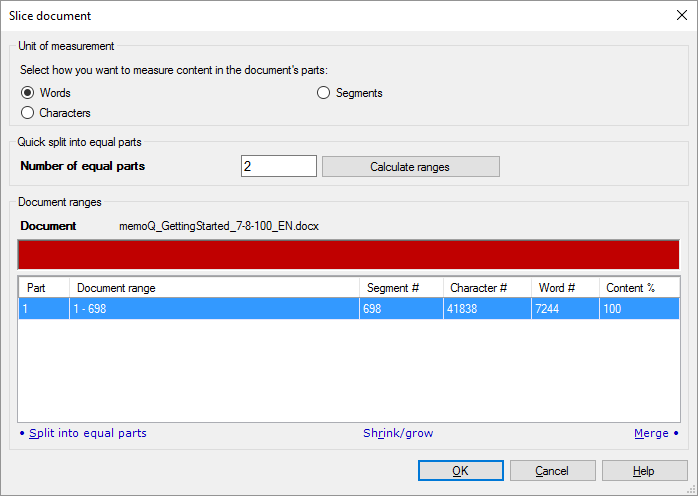Viewport: 698px width, 496px height.
Task: Click the red document range bar
Action: point(348,254)
